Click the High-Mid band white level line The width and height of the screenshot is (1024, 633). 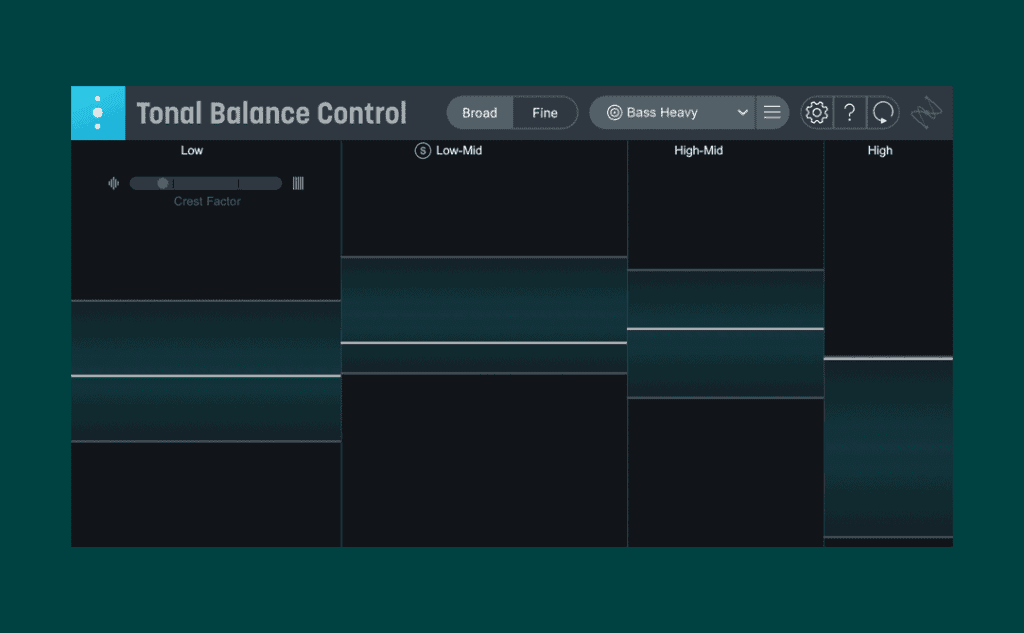pos(726,329)
